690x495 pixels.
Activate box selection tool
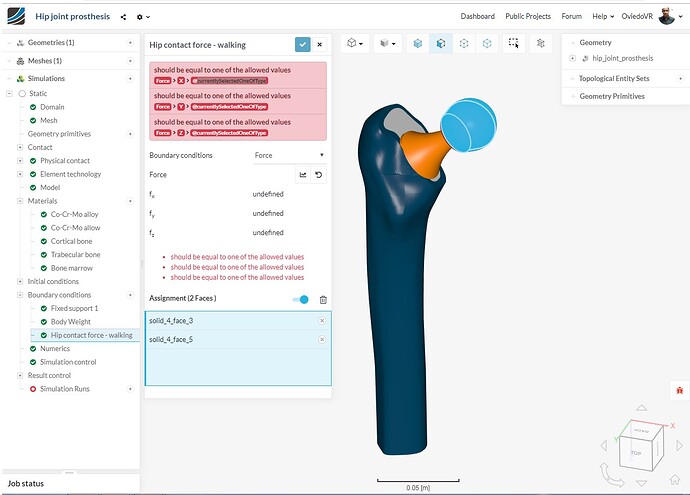(514, 43)
